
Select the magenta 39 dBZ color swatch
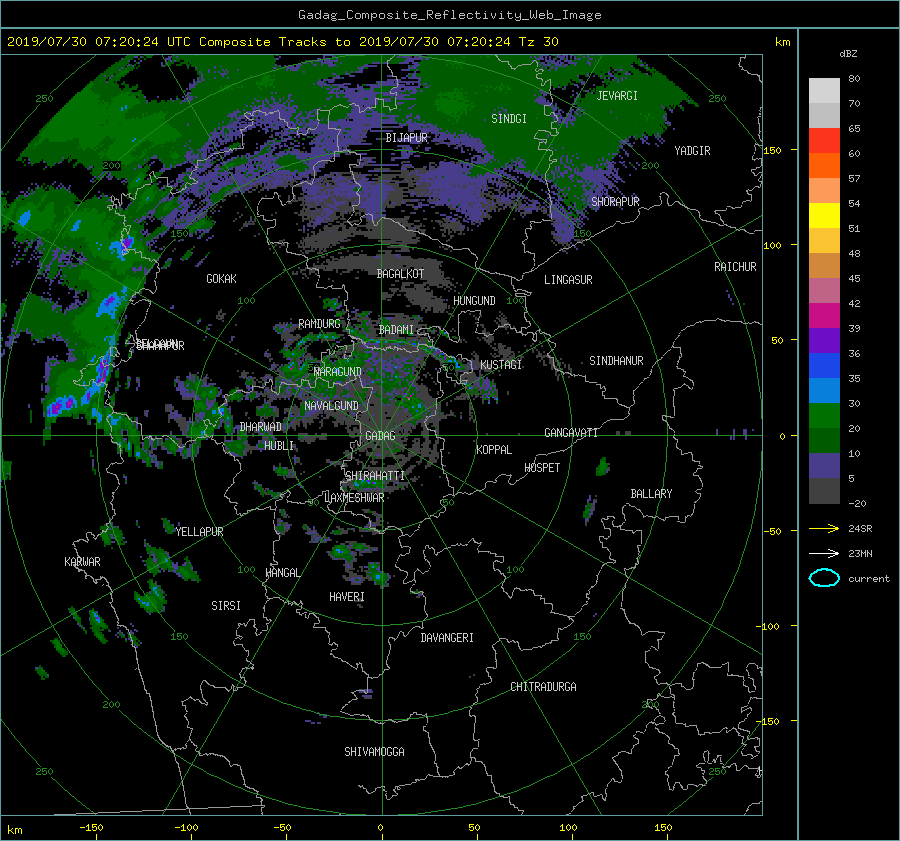point(824,315)
